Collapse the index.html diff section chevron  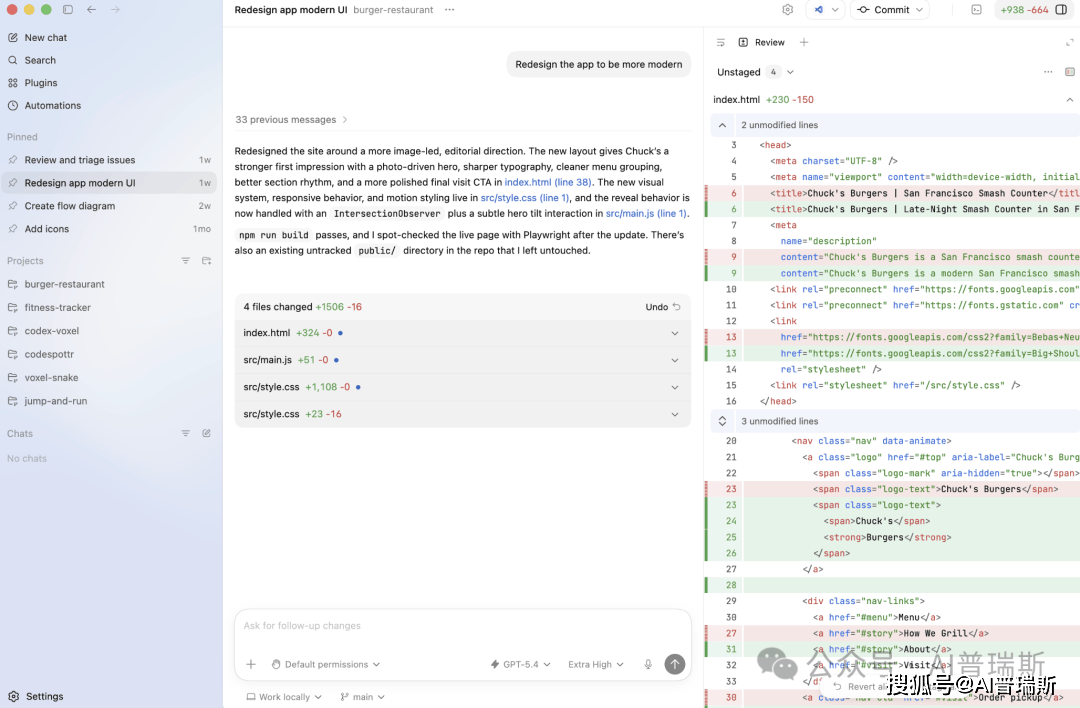click(x=1070, y=99)
